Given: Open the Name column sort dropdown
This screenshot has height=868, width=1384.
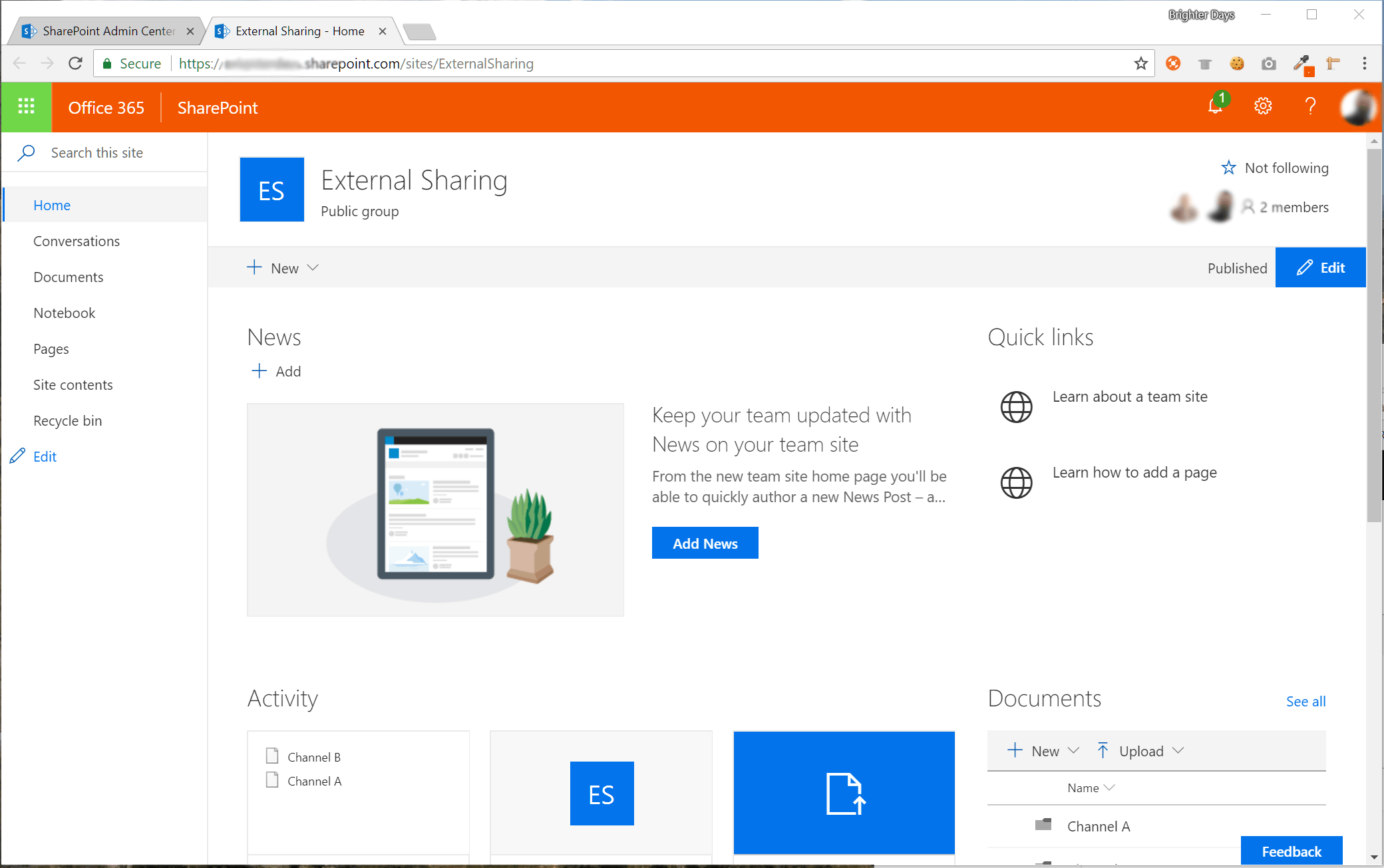Looking at the screenshot, I should click(1091, 788).
